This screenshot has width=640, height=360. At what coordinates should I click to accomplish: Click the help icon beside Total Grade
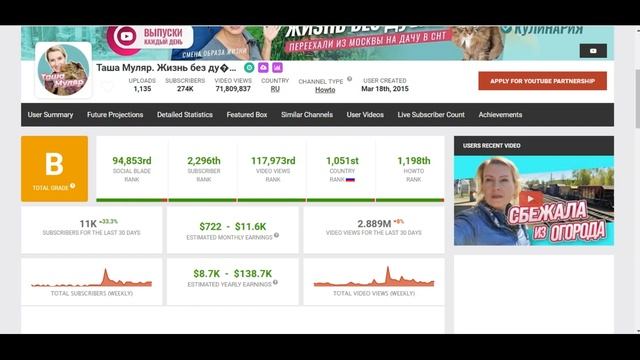(x=73, y=186)
